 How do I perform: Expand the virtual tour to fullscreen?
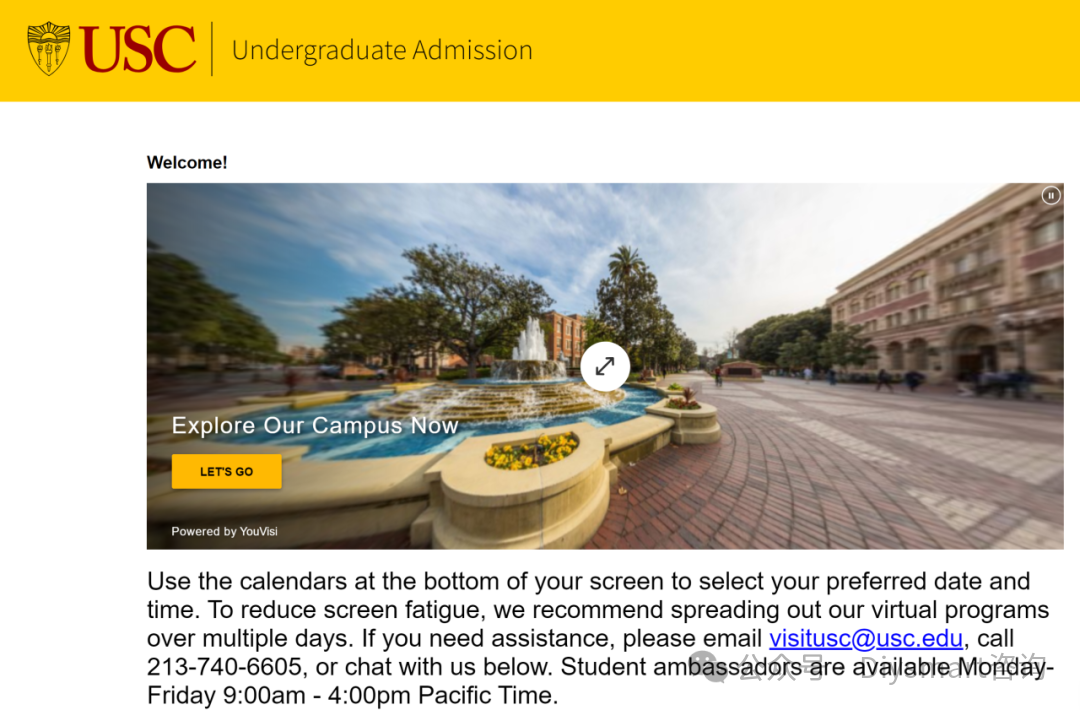[x=605, y=366]
